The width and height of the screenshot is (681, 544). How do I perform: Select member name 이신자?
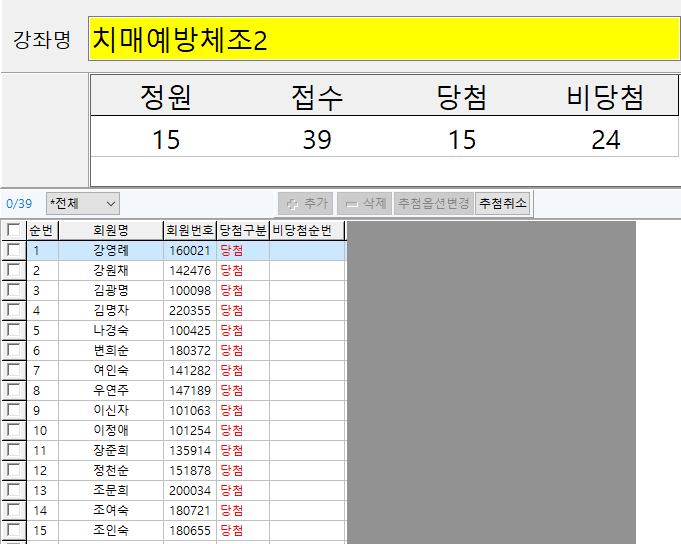coord(111,410)
